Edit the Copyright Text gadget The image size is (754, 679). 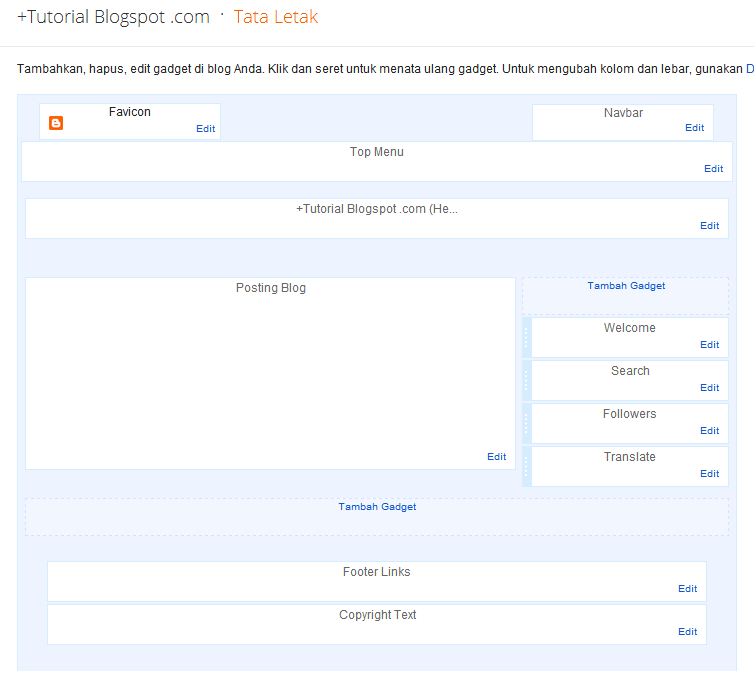(x=687, y=631)
